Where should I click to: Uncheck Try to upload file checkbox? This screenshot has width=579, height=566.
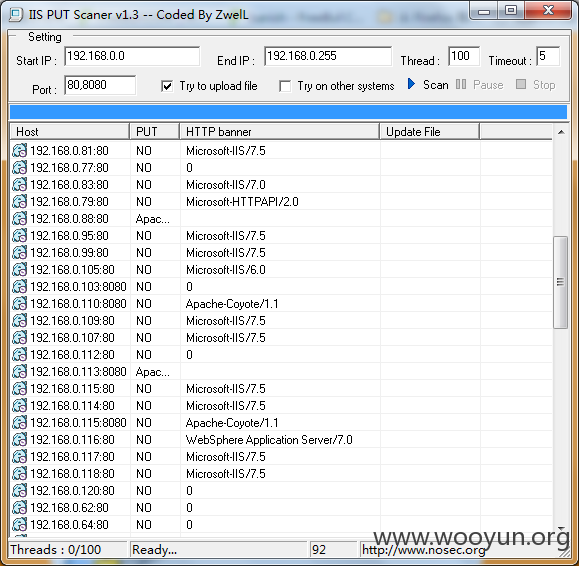coord(167,86)
